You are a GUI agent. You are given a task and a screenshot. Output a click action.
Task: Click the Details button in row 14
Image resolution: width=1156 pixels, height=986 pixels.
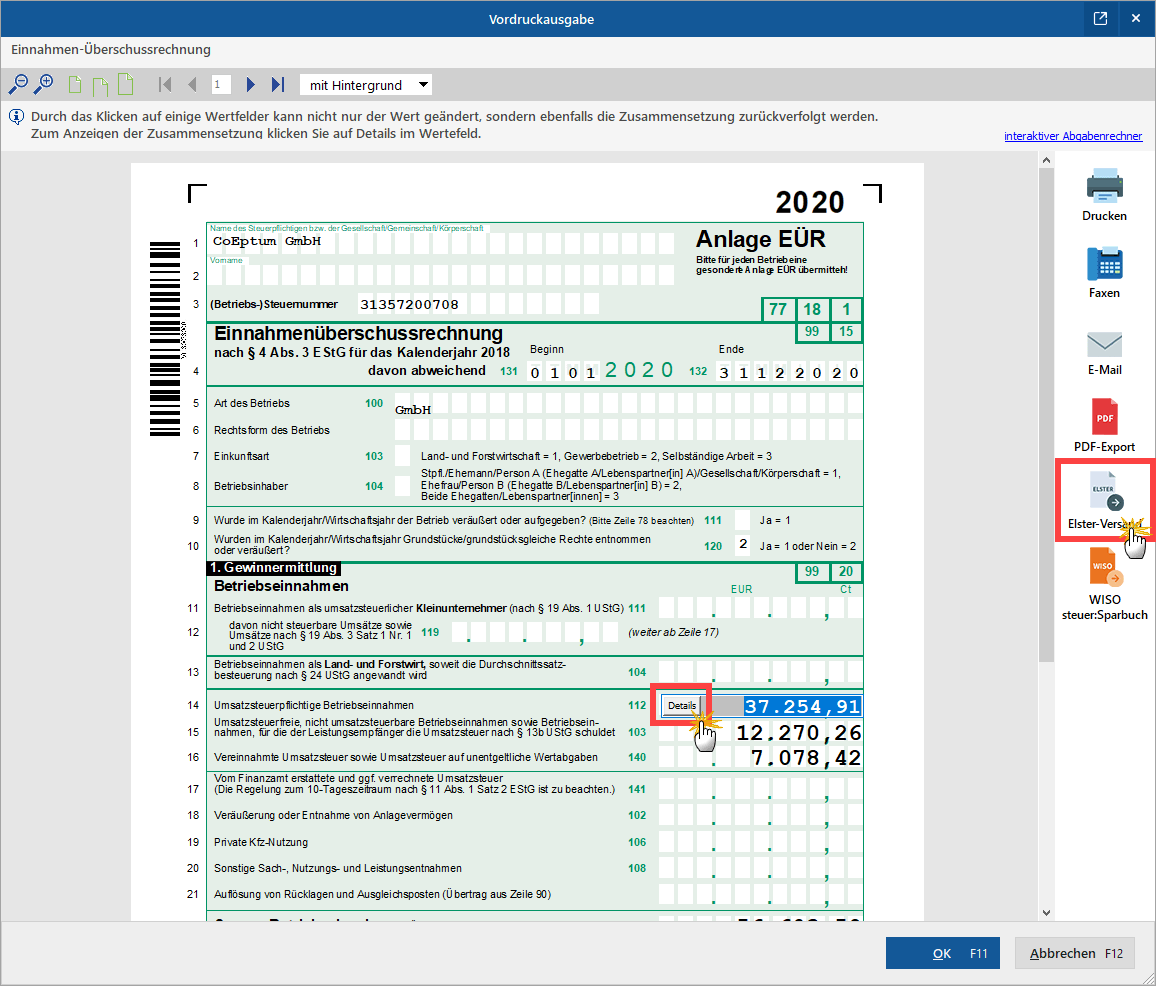pyautogui.click(x=681, y=706)
